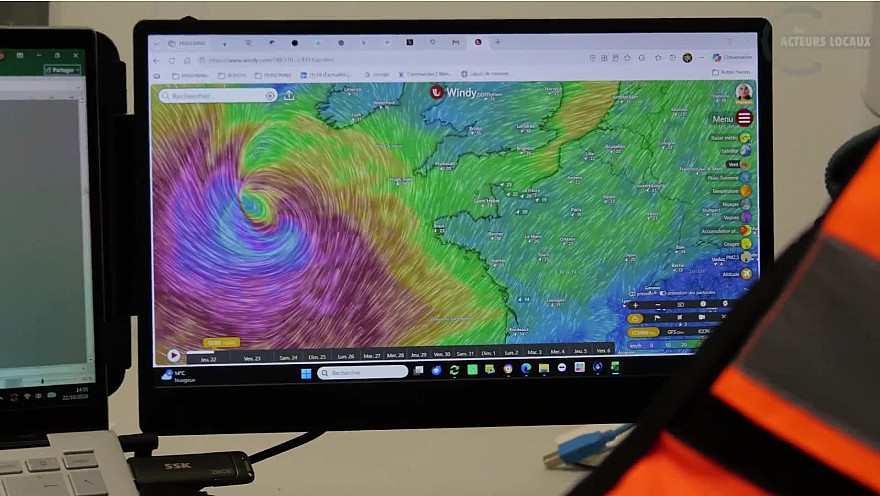Switch to the Gmail browser tab
The height and width of the screenshot is (496, 880).
coord(455,42)
